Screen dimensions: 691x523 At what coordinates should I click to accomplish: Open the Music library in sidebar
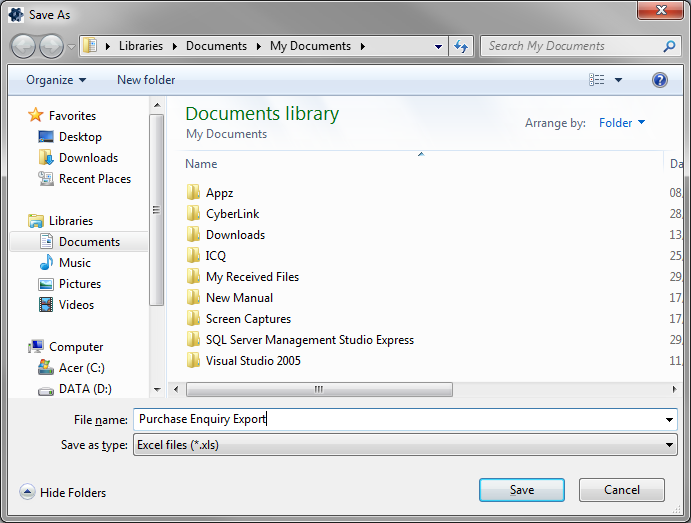point(75,263)
